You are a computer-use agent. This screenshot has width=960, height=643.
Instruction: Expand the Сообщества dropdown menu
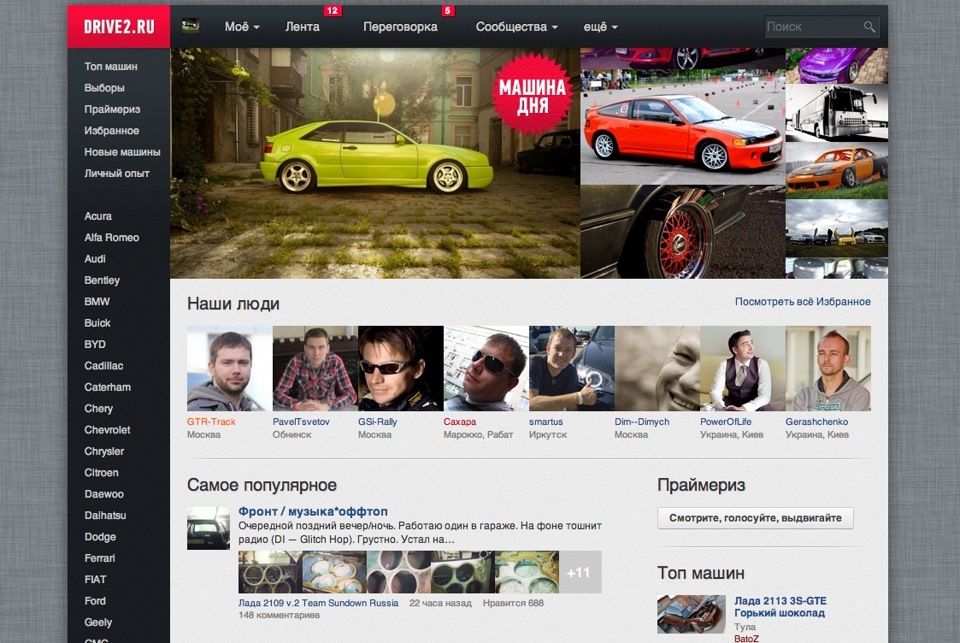(517, 27)
